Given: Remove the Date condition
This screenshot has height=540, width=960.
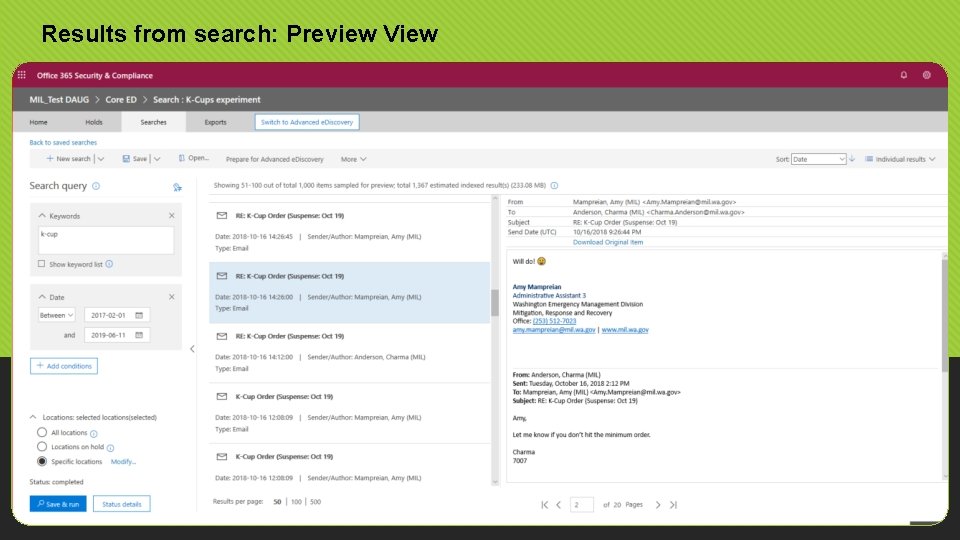Looking at the screenshot, I should pyautogui.click(x=171, y=297).
